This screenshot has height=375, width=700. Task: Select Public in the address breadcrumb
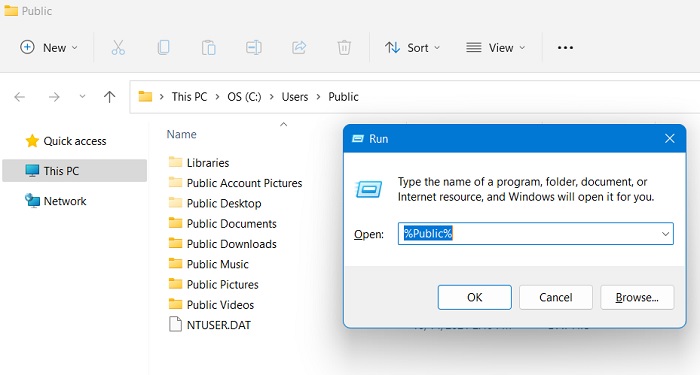tap(343, 97)
